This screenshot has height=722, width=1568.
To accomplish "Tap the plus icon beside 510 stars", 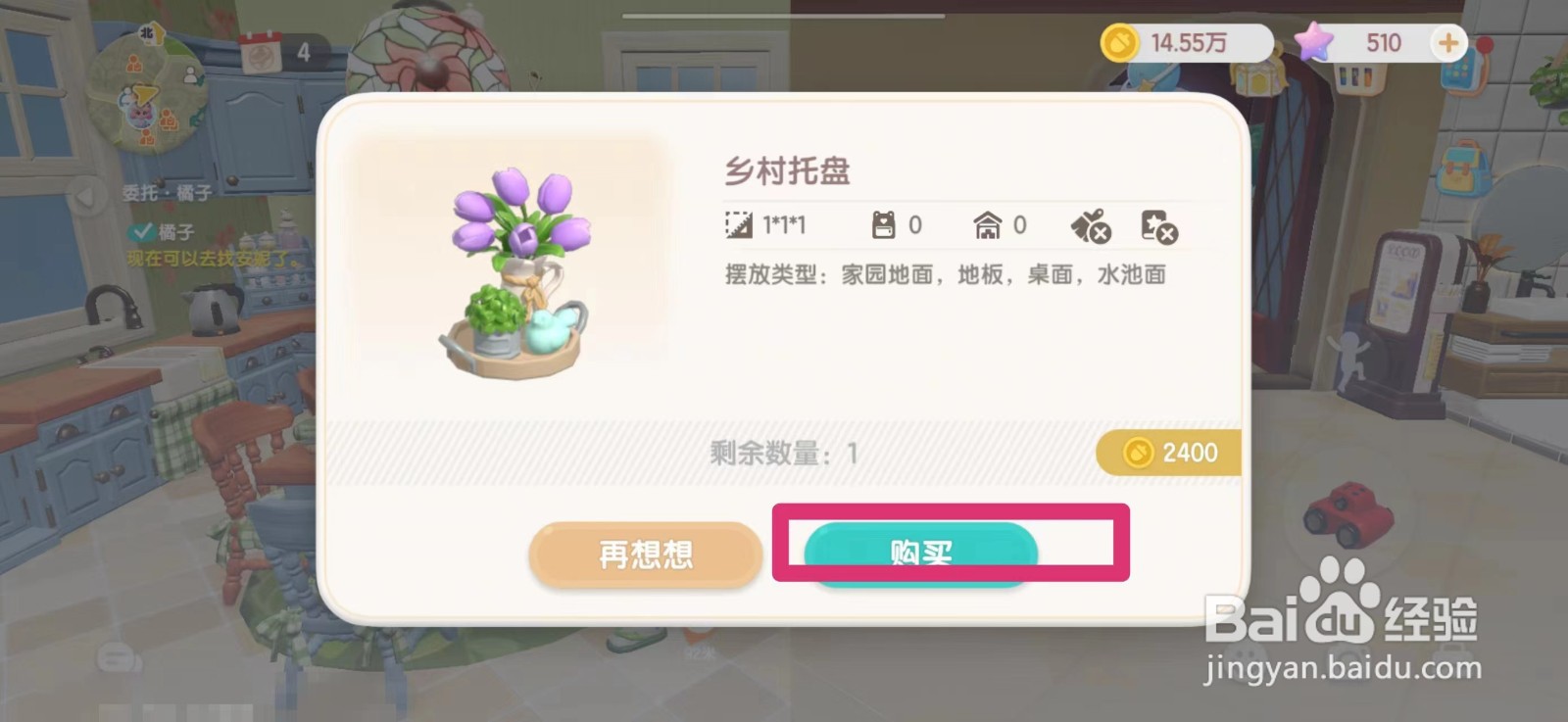I will [1447, 42].
